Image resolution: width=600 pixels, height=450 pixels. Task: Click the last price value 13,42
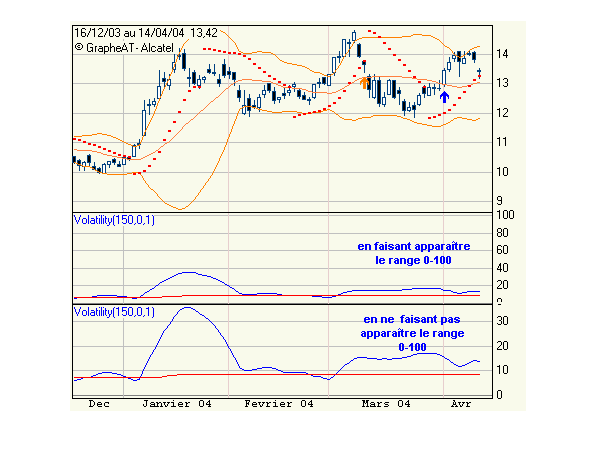pos(204,33)
